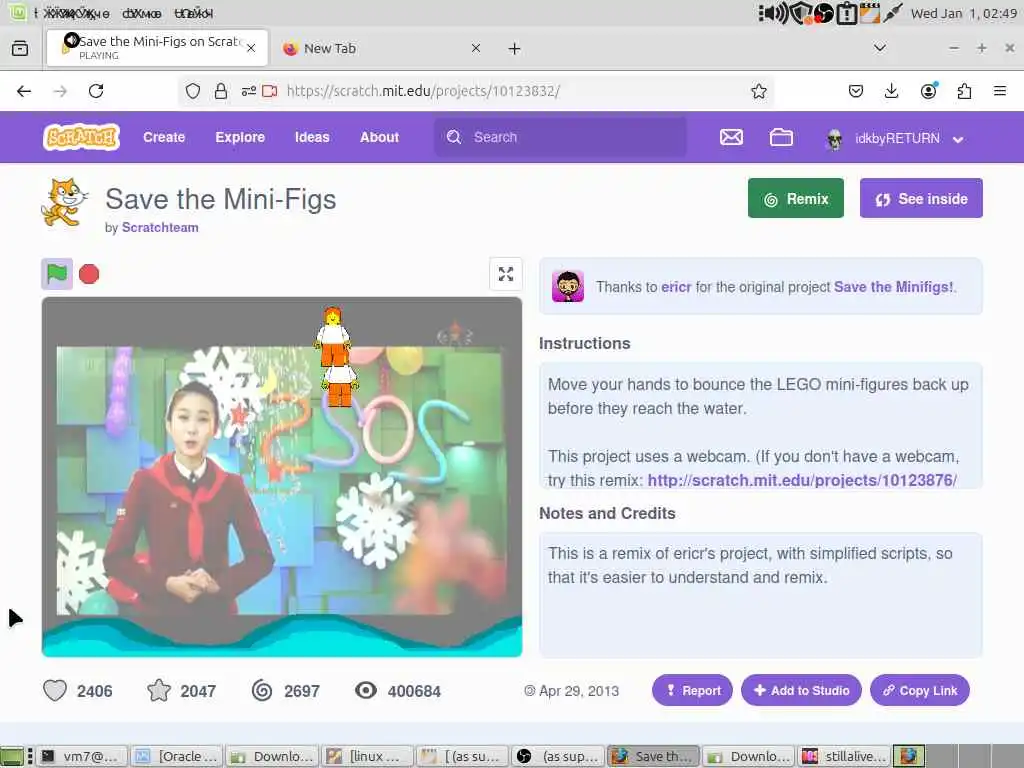Bookmark this page with the star icon
1024x768 pixels.
(x=758, y=91)
